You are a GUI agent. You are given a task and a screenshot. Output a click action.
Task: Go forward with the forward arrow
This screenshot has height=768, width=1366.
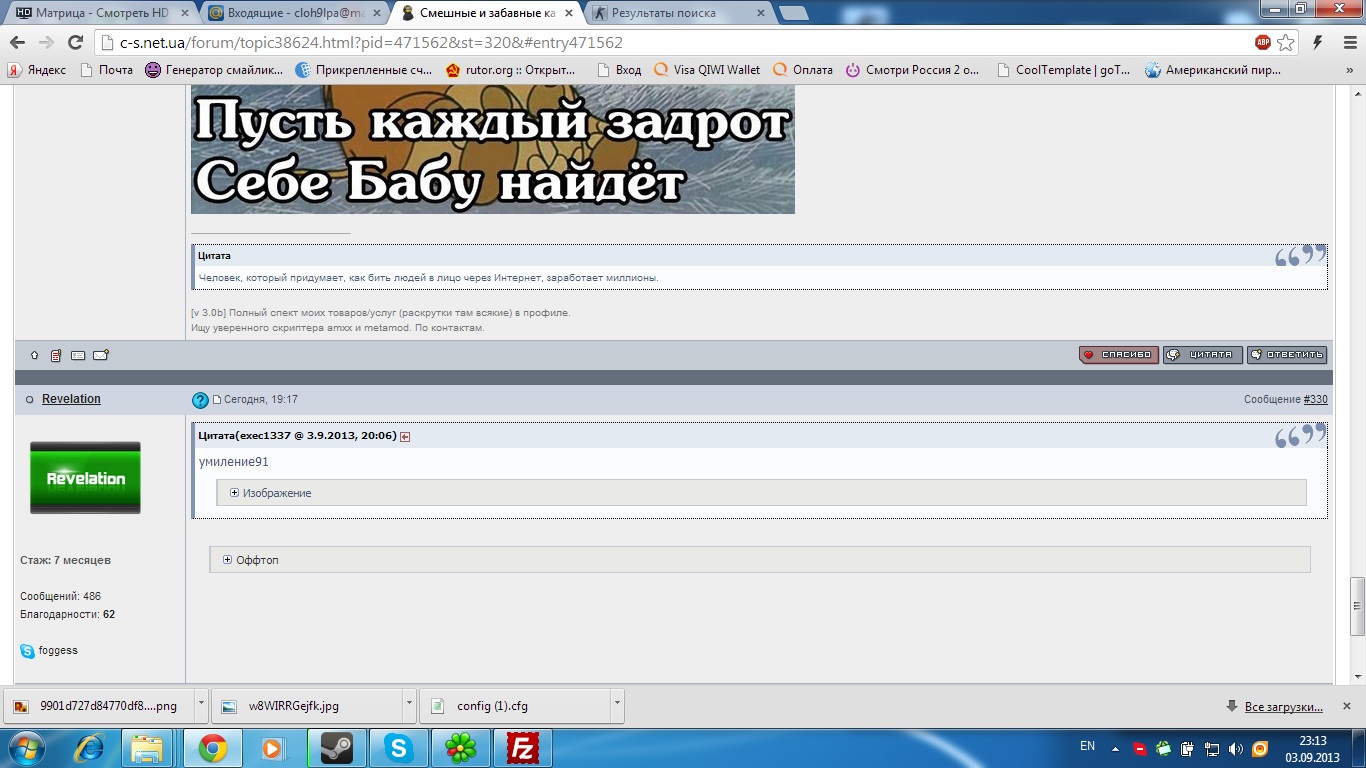click(46, 42)
